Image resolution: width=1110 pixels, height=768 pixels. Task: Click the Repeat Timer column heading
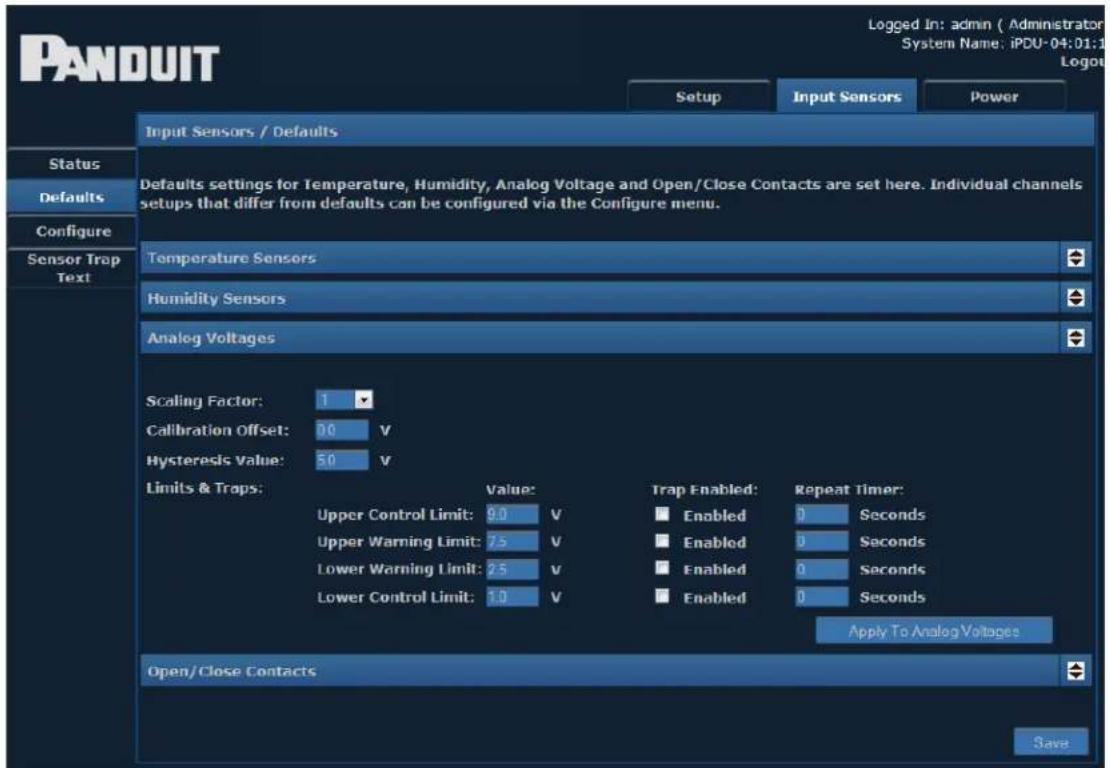tap(849, 489)
